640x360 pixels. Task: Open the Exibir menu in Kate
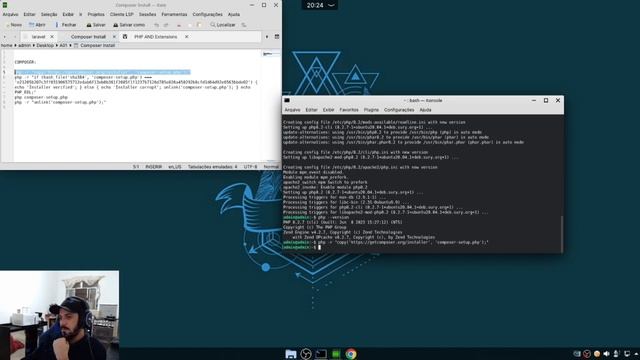[x=68, y=14]
